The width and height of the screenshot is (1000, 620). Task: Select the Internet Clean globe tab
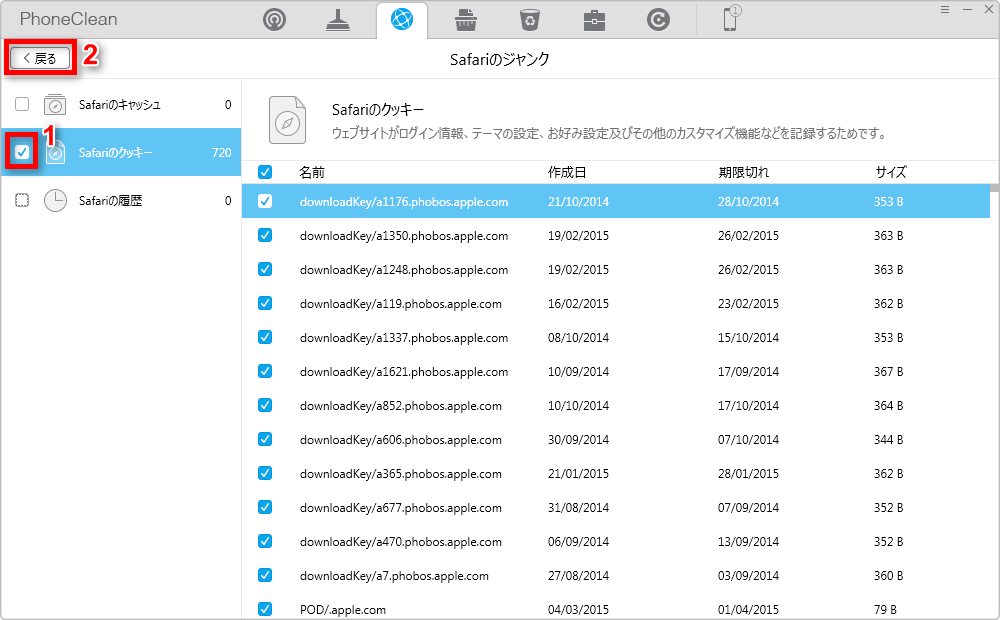coord(402,20)
